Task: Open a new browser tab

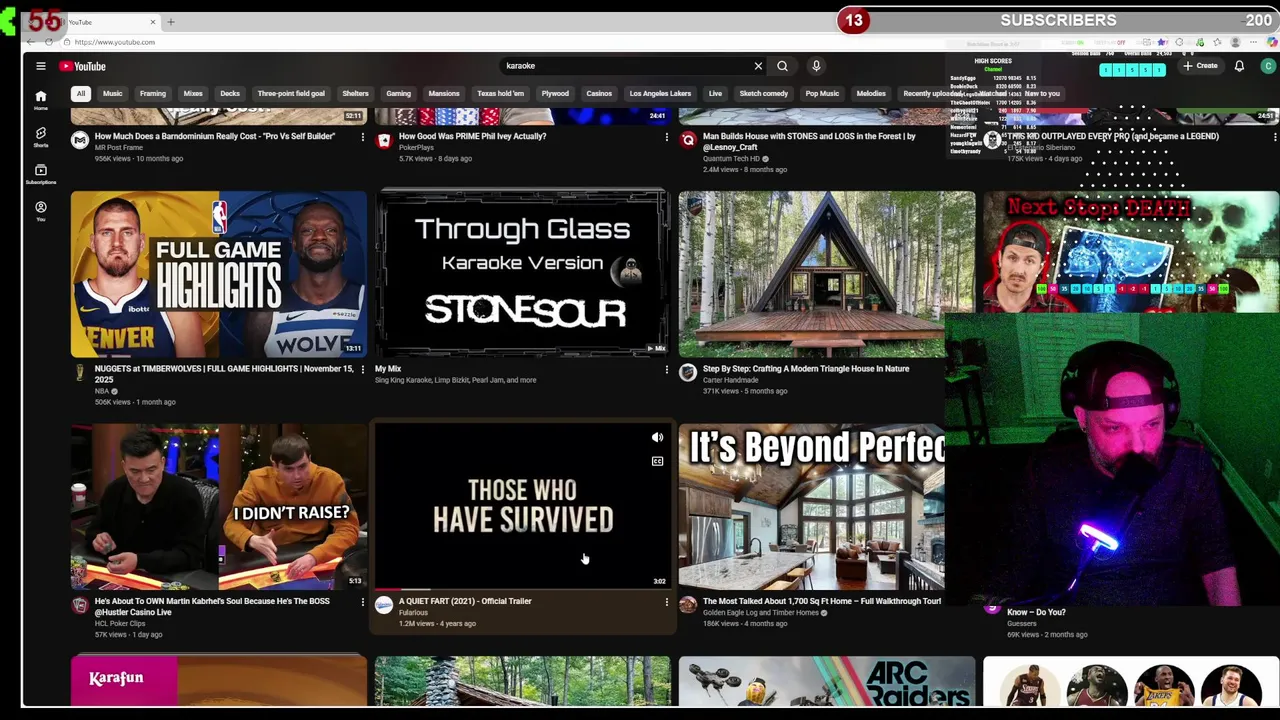Action: tap(170, 21)
